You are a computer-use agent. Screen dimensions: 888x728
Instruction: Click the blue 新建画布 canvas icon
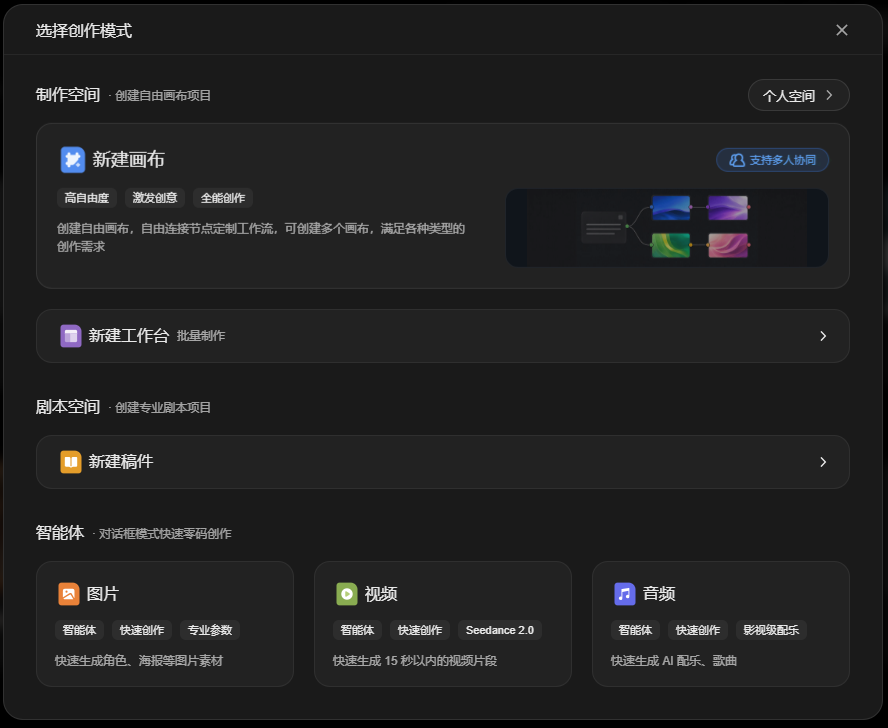coord(72,160)
